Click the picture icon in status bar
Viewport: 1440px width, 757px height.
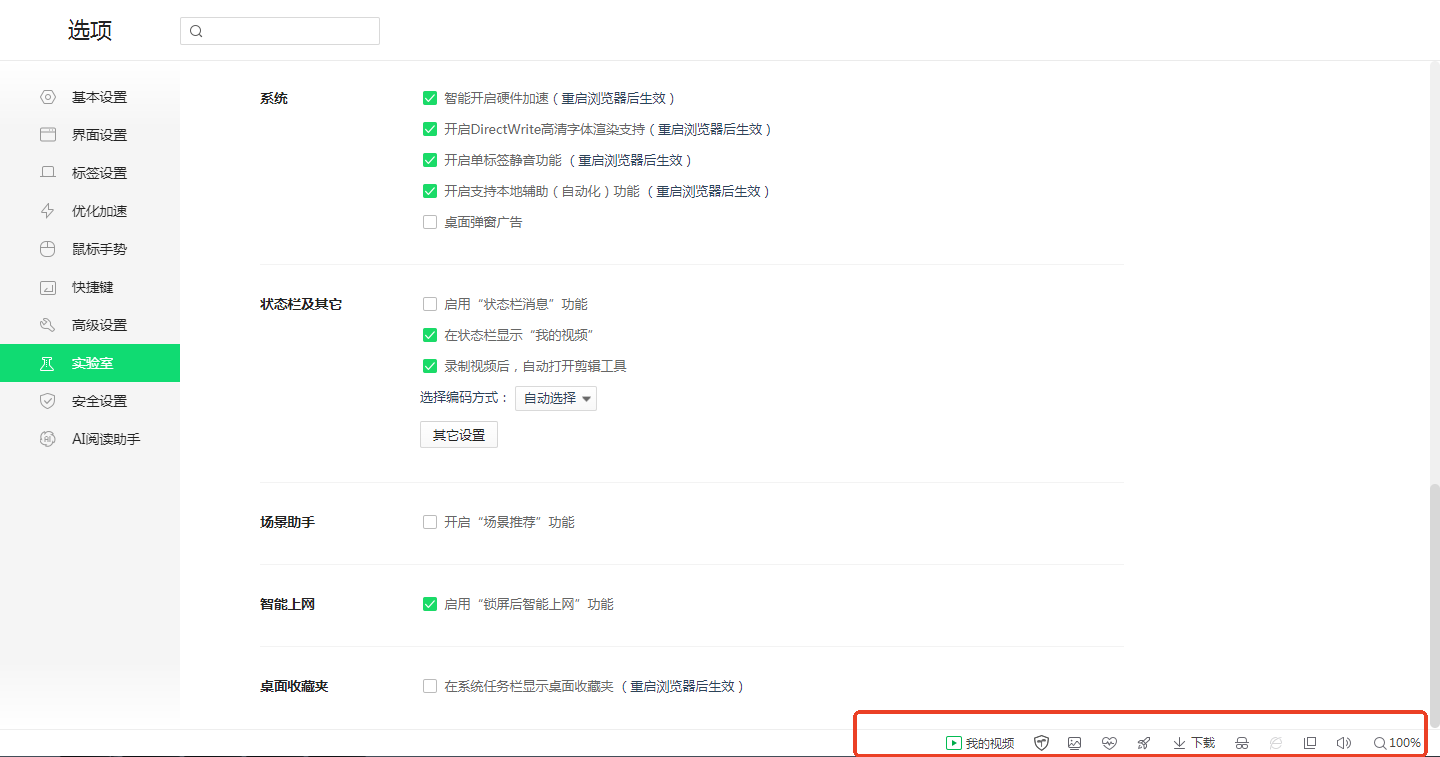(x=1075, y=743)
